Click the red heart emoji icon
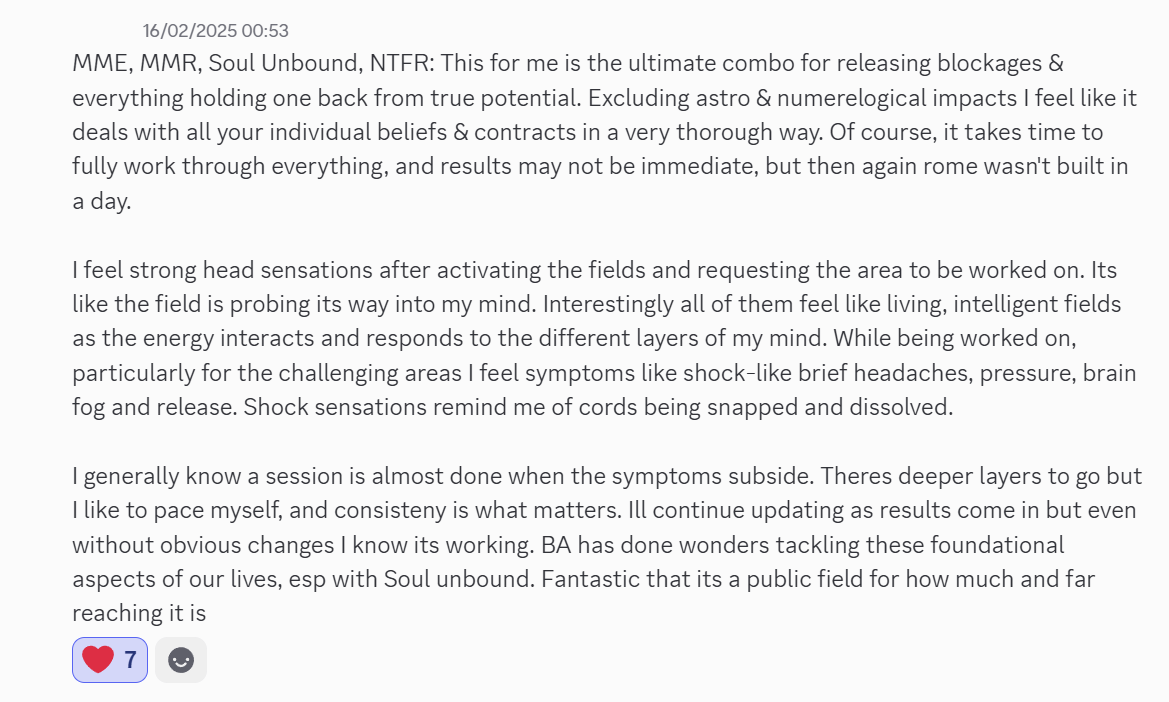The image size is (1169, 702). [97, 660]
